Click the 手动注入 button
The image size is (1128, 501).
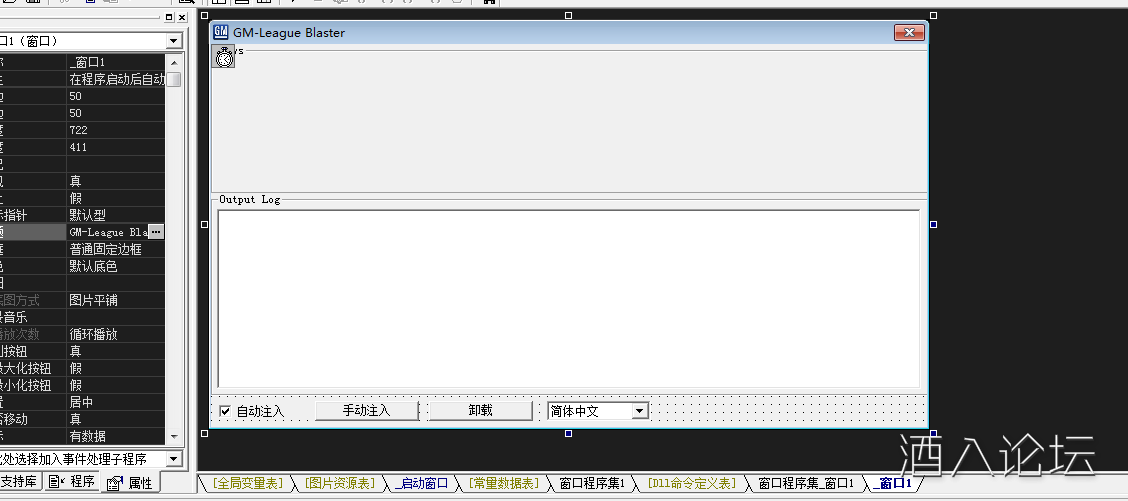366,410
